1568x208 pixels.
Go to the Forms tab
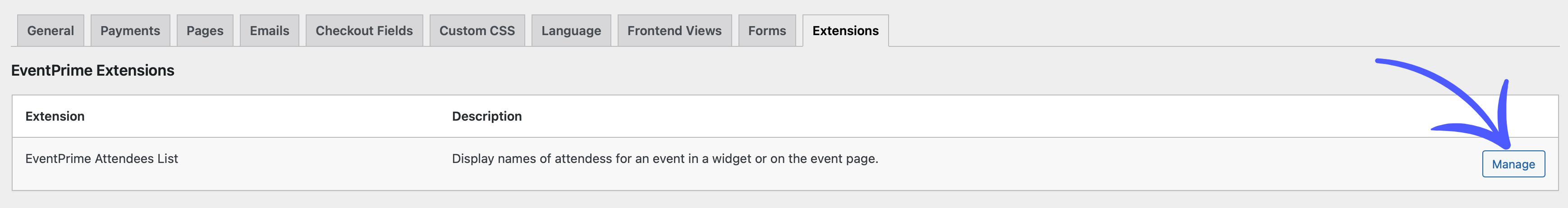click(x=766, y=31)
